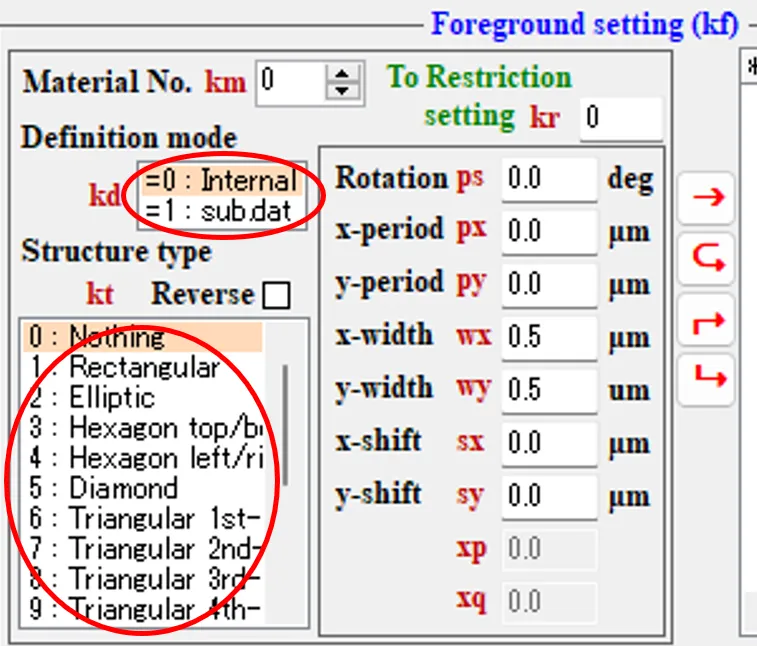This screenshot has height=646, width=757.
Task: Click the restriction setting kr field
Action: click(x=621, y=119)
